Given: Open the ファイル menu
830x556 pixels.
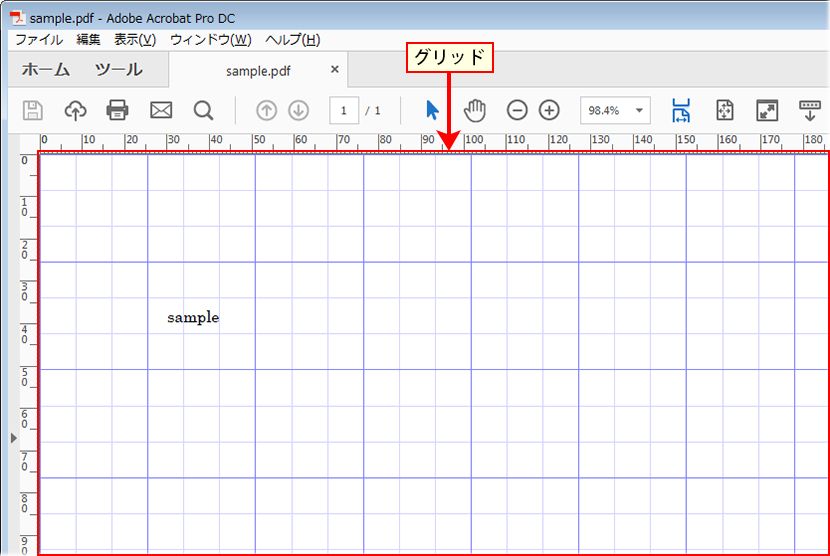Looking at the screenshot, I should pos(39,40).
